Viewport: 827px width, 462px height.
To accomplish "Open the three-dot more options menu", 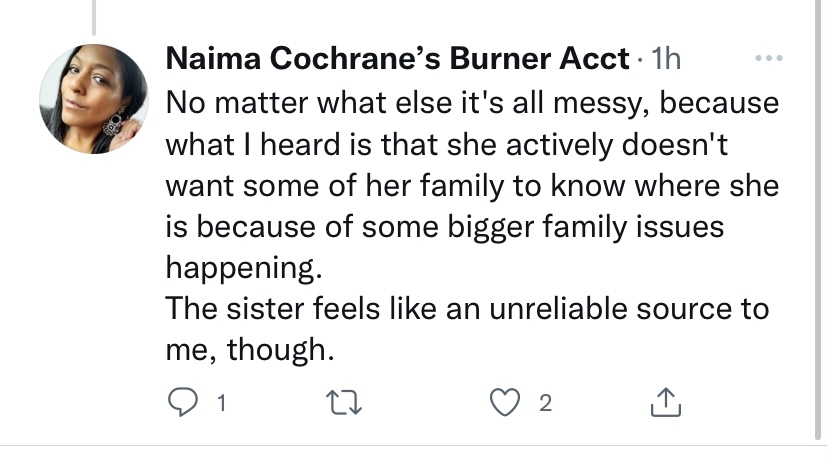I will [767, 57].
